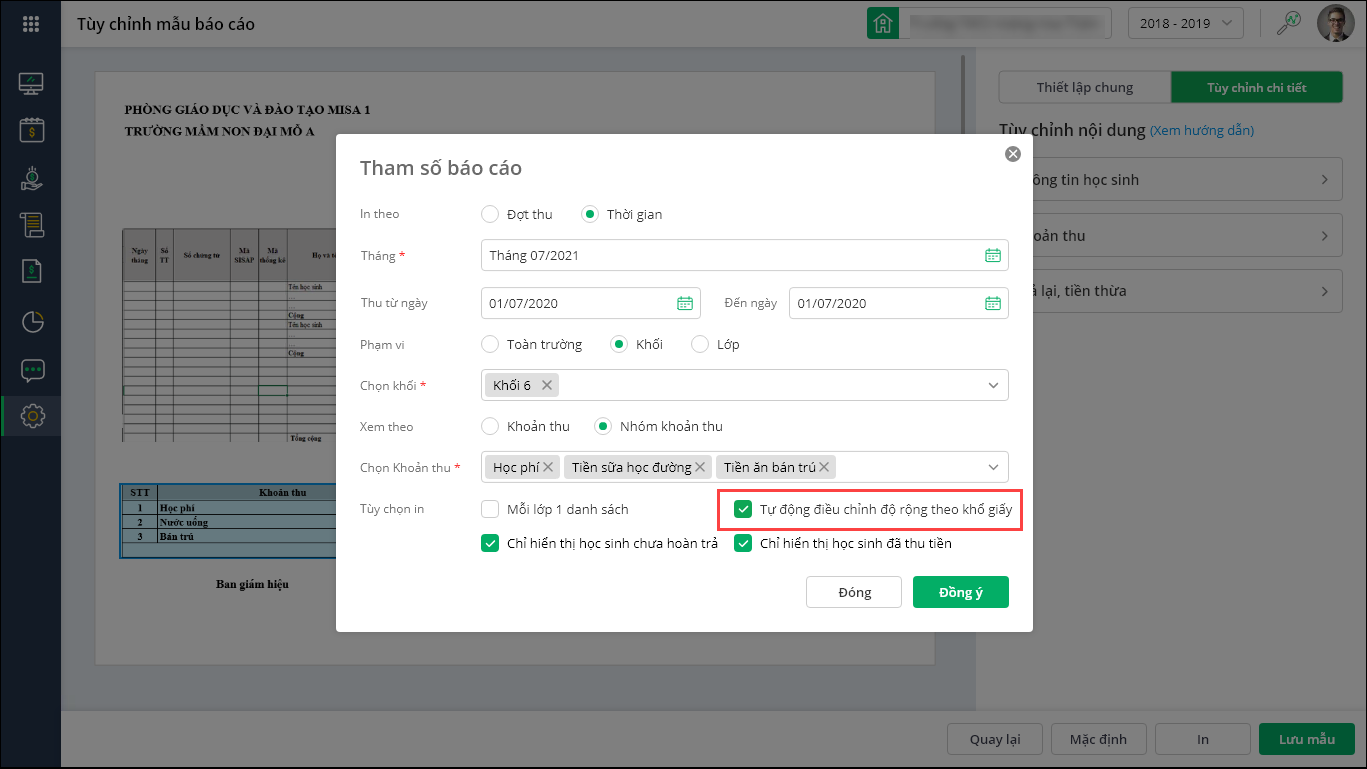Screen dimensions: 1367x769
Task: Click the monitor dashboard sidebar icon
Action: point(31,82)
